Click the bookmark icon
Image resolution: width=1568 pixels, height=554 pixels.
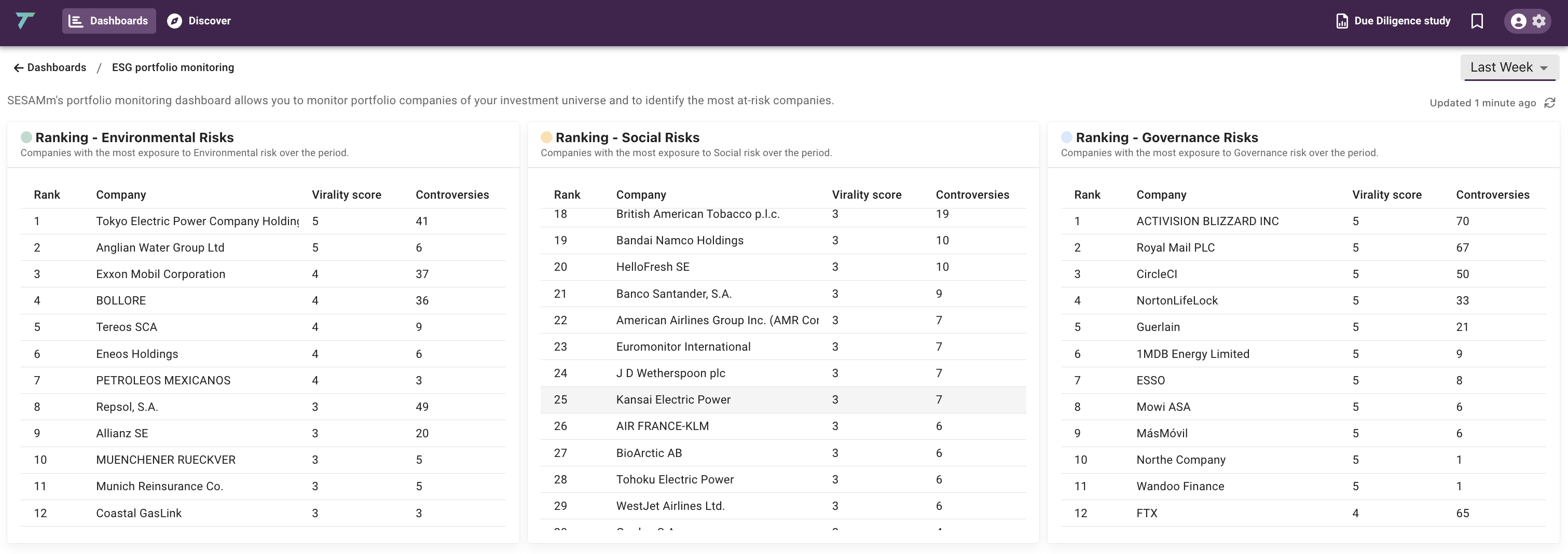click(1477, 21)
